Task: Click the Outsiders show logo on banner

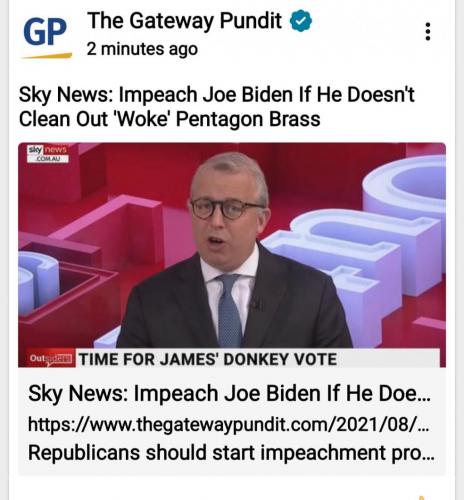Action: [x=50, y=359]
